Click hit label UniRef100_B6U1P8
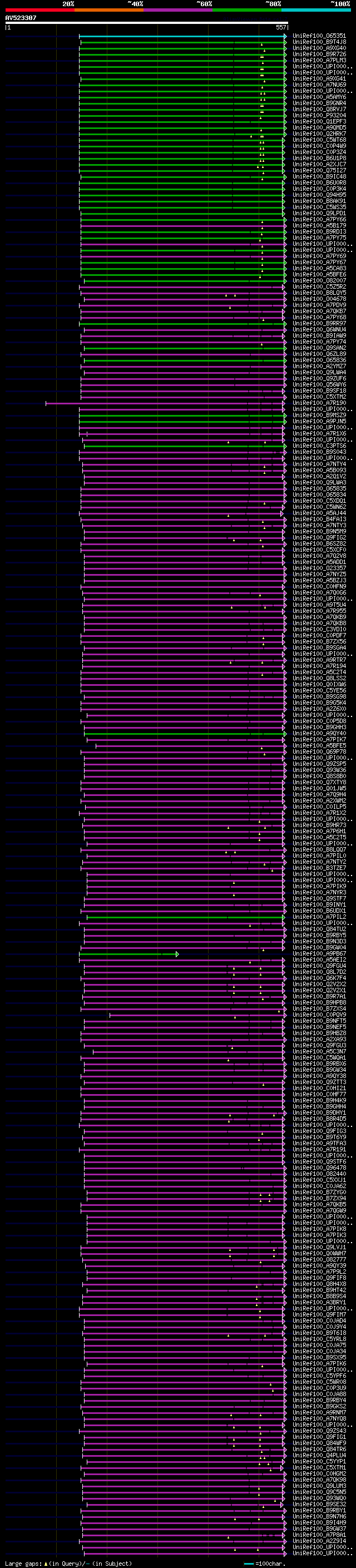The image size is (356, 1568). (319, 159)
